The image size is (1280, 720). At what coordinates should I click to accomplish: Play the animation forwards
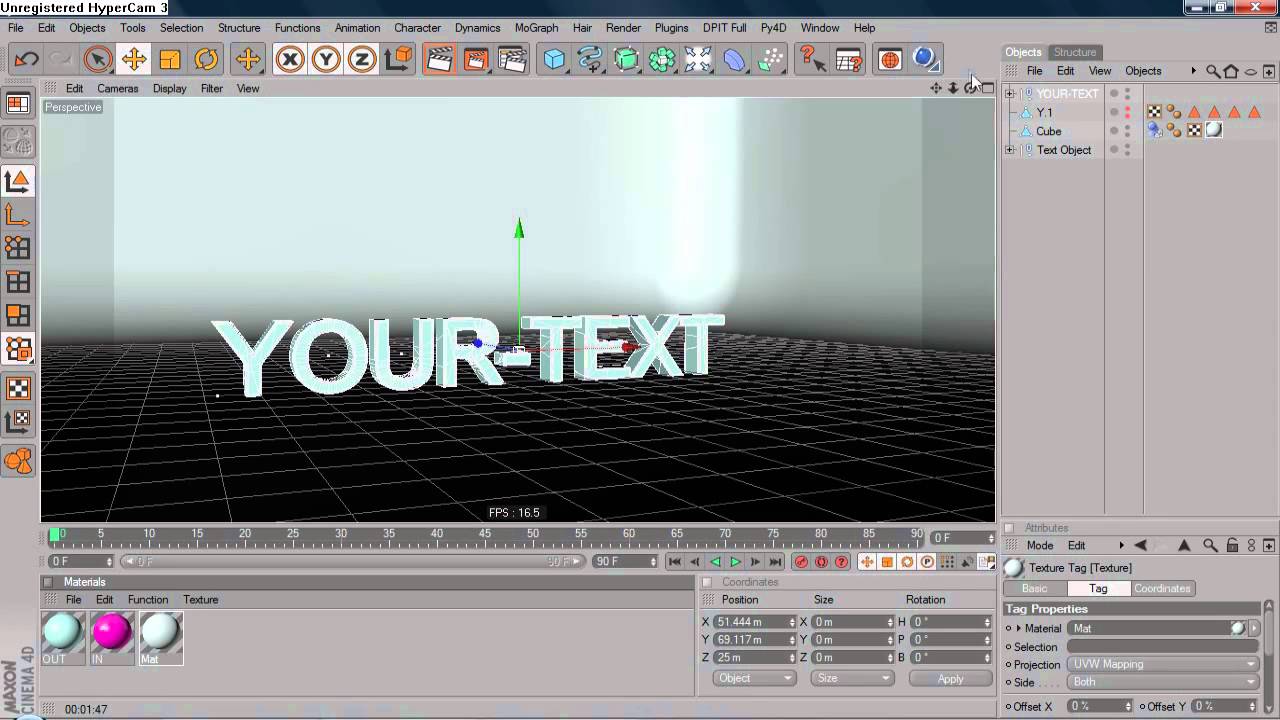click(735, 562)
